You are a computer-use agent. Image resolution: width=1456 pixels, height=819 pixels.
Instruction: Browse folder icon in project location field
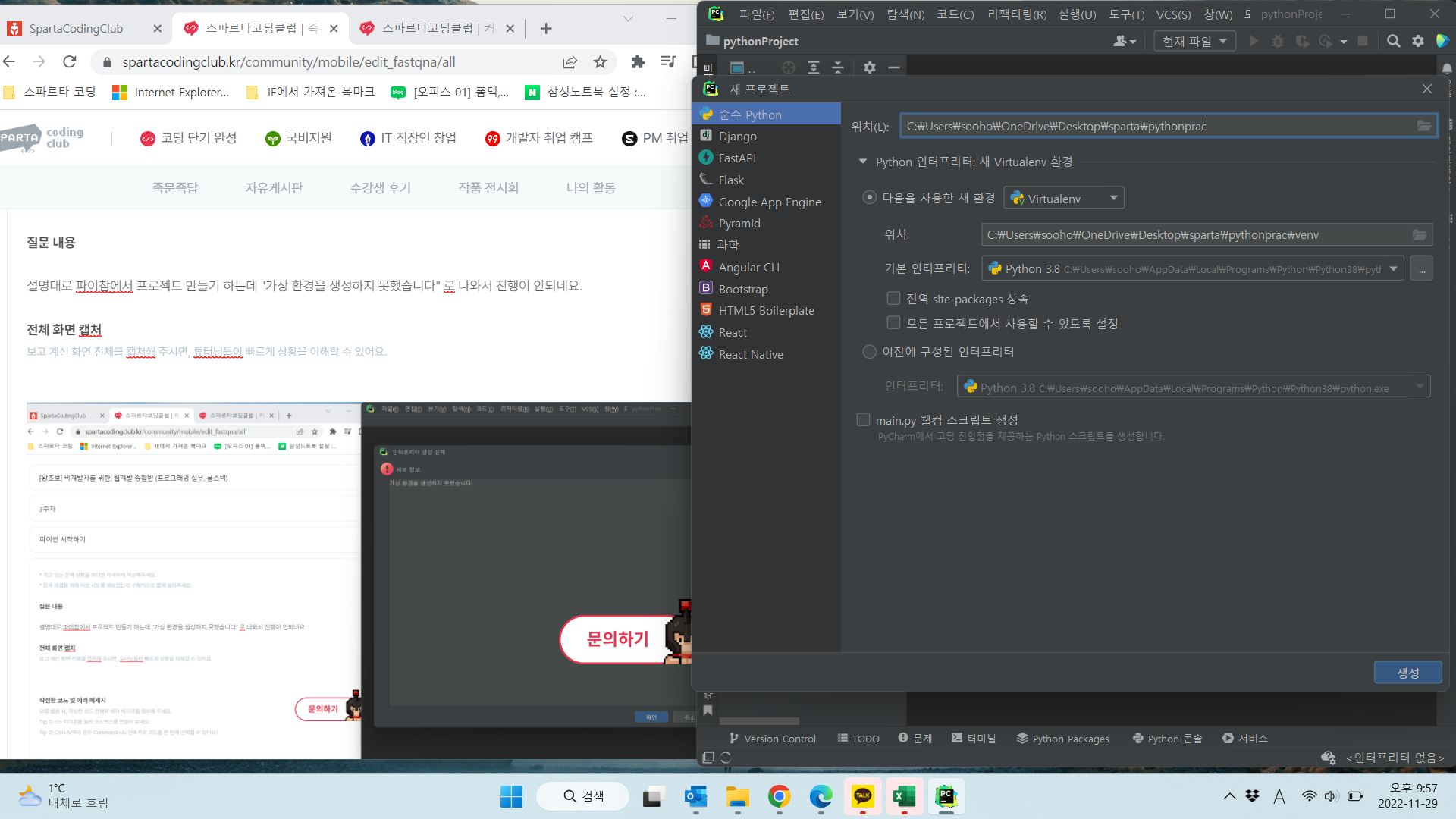coord(1424,126)
